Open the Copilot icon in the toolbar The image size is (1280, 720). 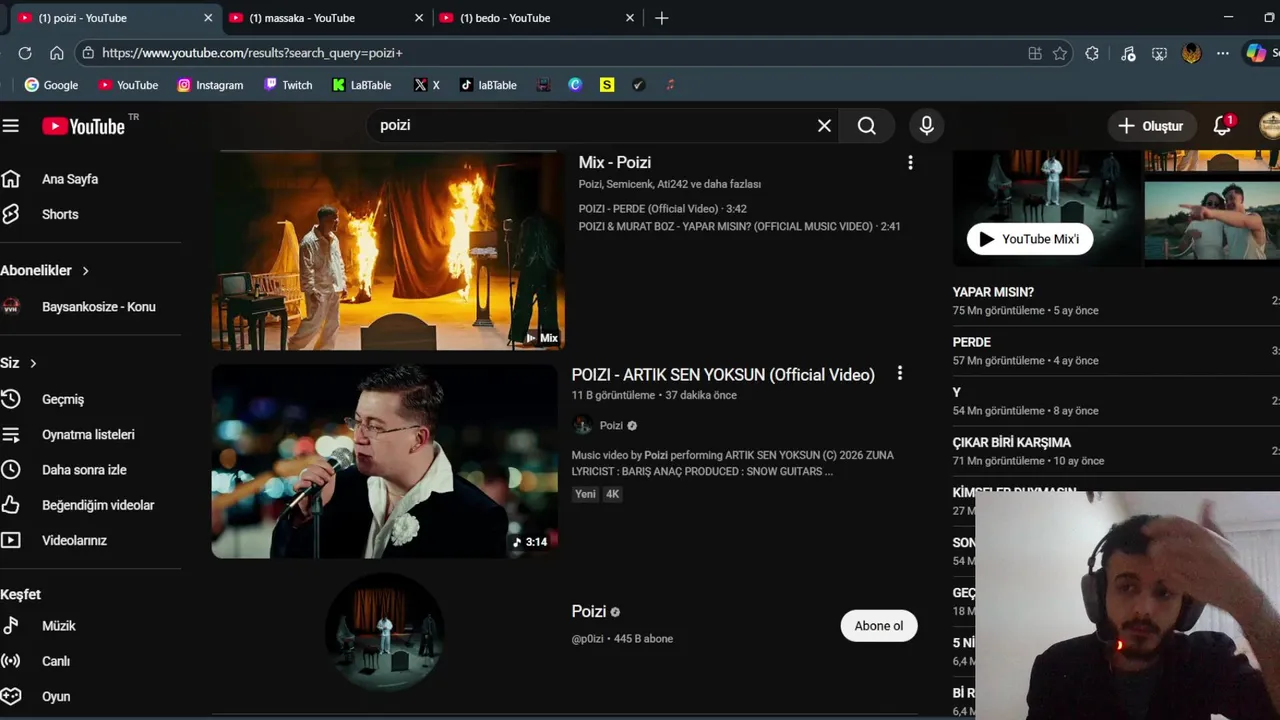1256,53
